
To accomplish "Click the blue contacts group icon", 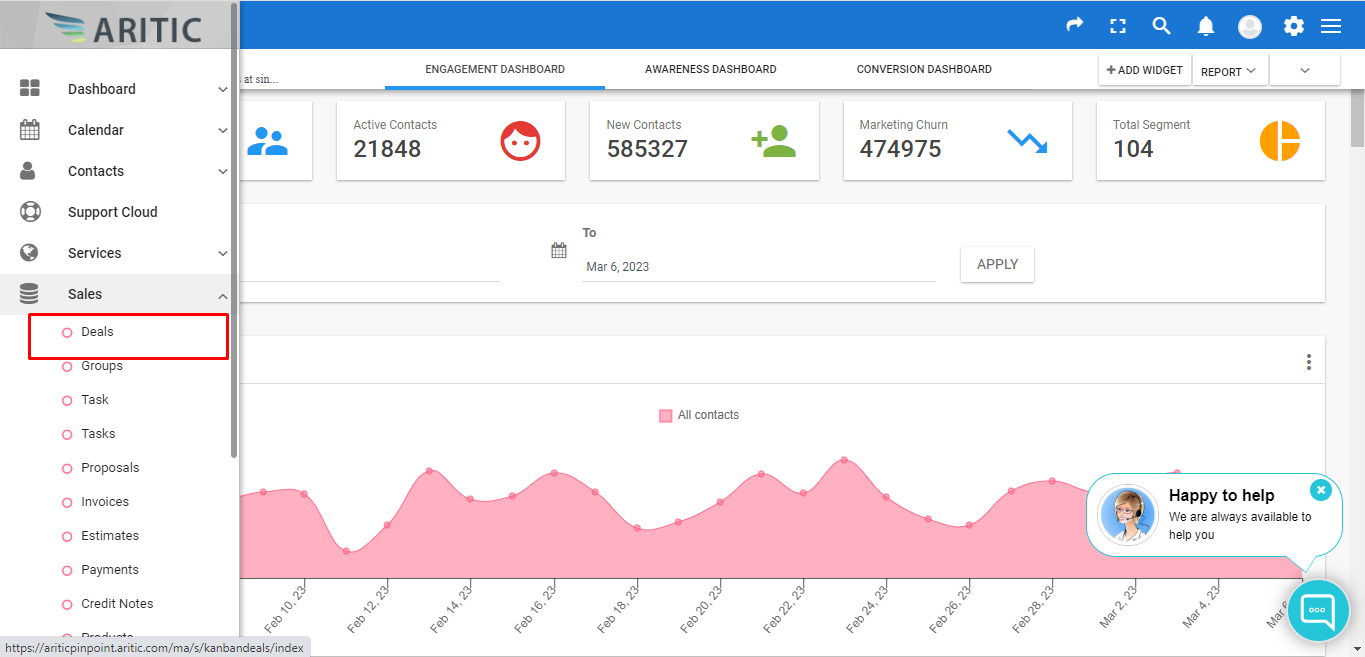I will pyautogui.click(x=267, y=141).
